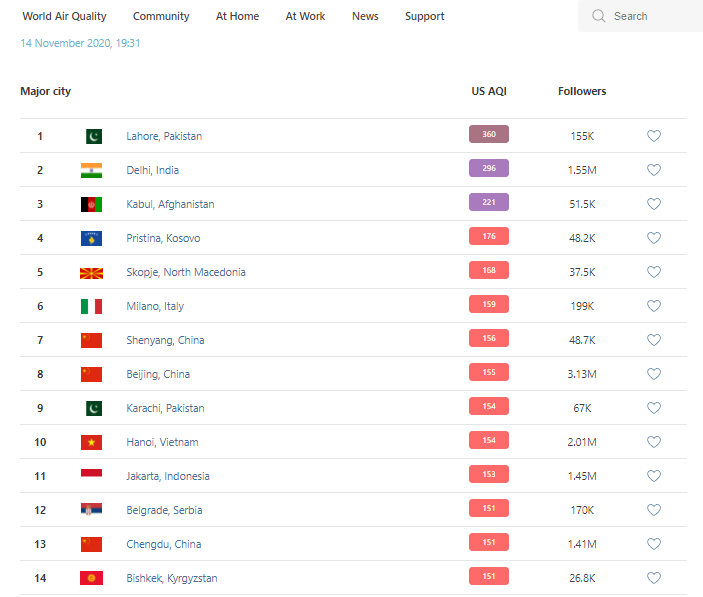This screenshot has height=597, width=703.
Task: Click the Pakistan flag beside Lahore
Action: coord(92,136)
